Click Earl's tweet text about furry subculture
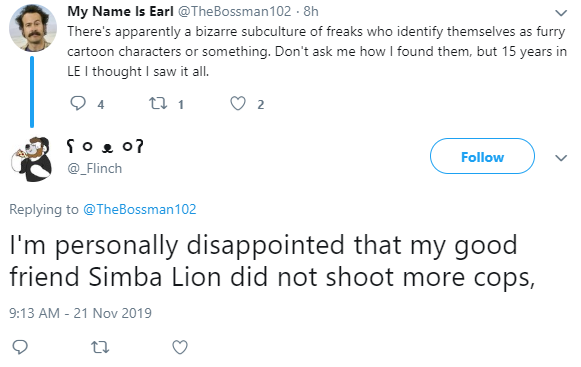The image size is (581, 367). tap(317, 52)
